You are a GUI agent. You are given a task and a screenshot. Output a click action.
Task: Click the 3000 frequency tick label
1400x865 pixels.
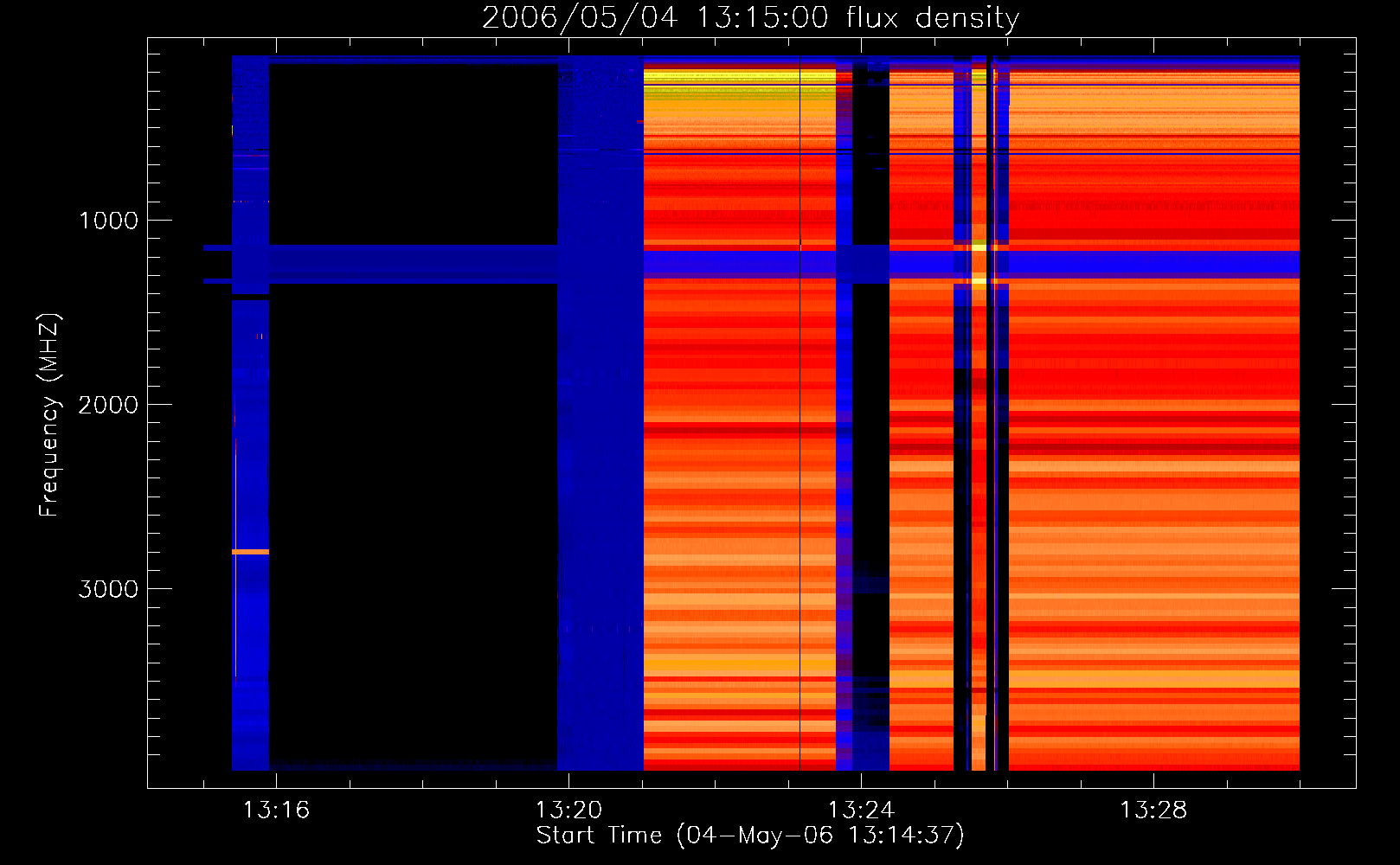(108, 589)
